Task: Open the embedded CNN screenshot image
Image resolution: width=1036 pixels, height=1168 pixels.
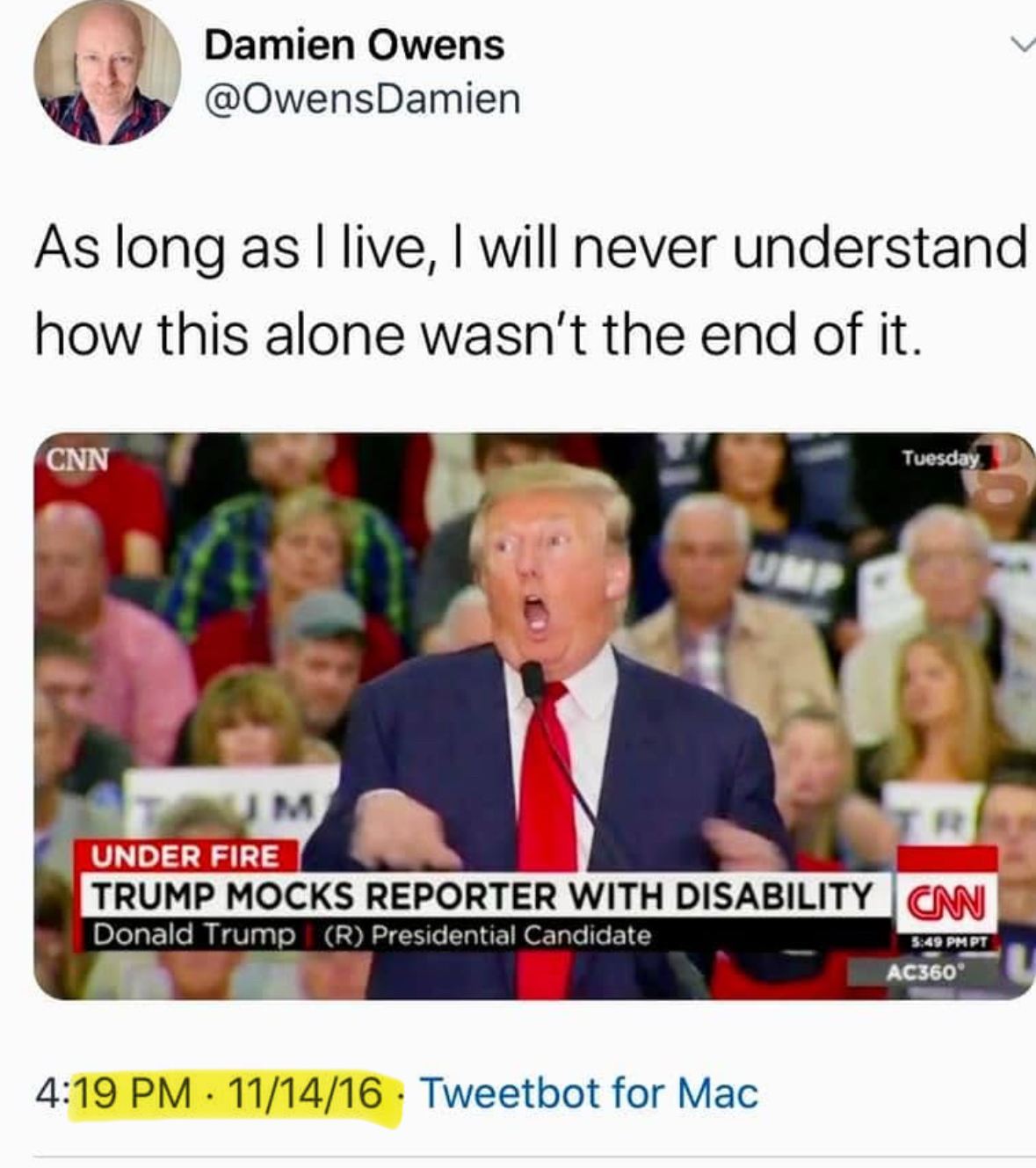Action: tap(534, 715)
